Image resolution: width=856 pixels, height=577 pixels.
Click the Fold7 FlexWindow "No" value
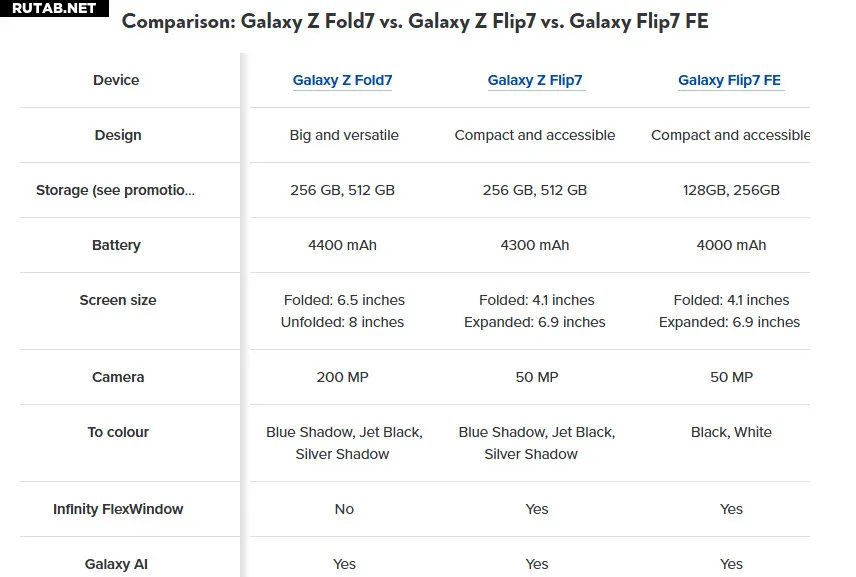[344, 509]
